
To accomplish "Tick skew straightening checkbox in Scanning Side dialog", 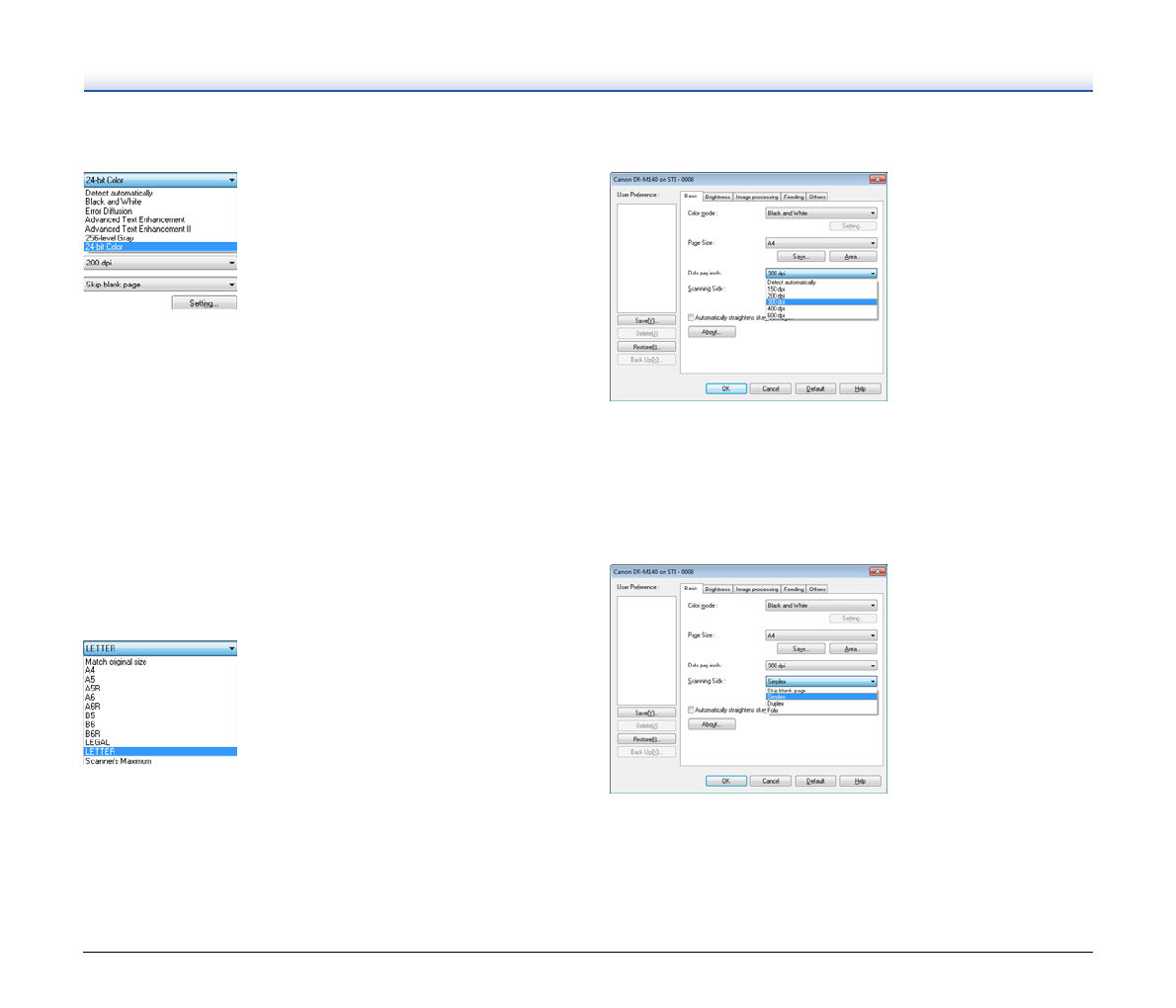I will pyautogui.click(x=692, y=710).
